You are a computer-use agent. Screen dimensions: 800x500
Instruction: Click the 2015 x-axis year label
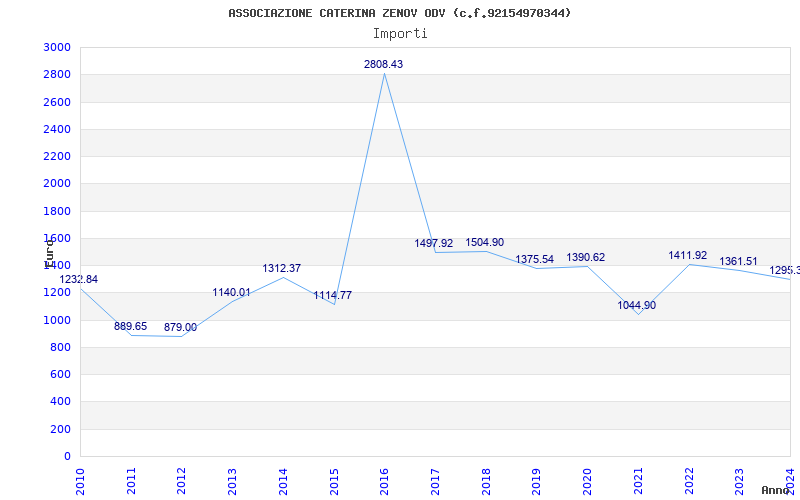pos(334,481)
